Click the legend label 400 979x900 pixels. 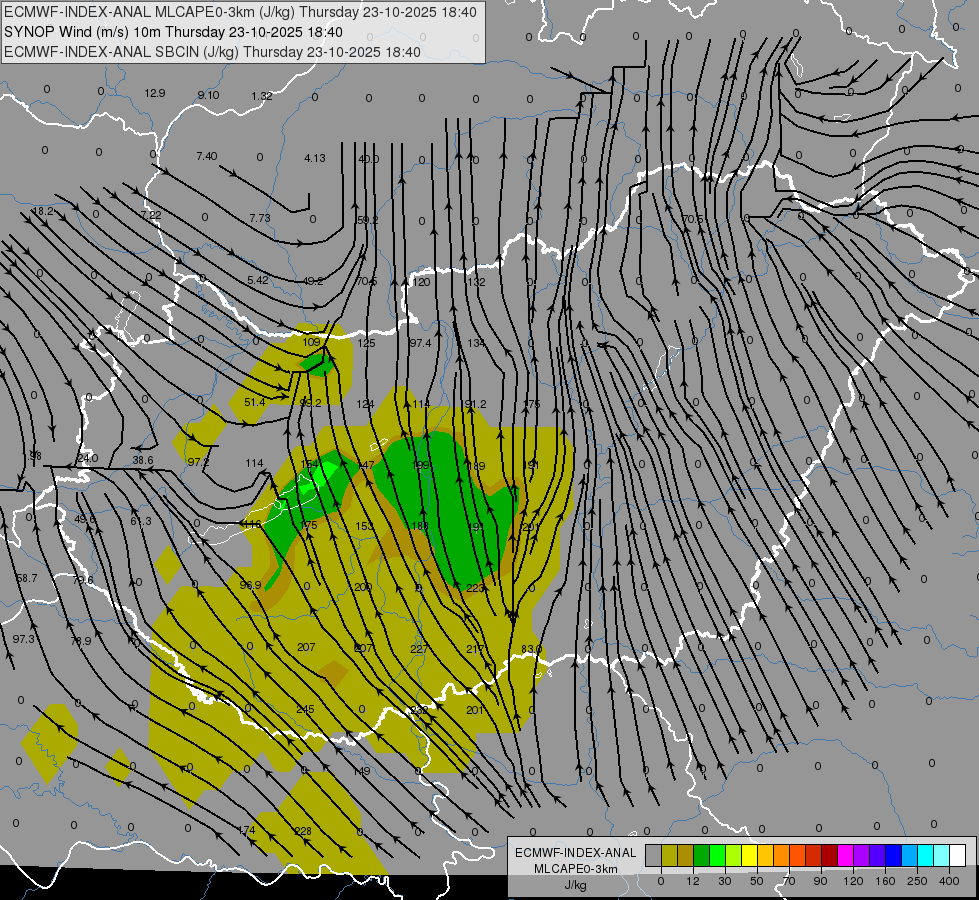point(949,881)
